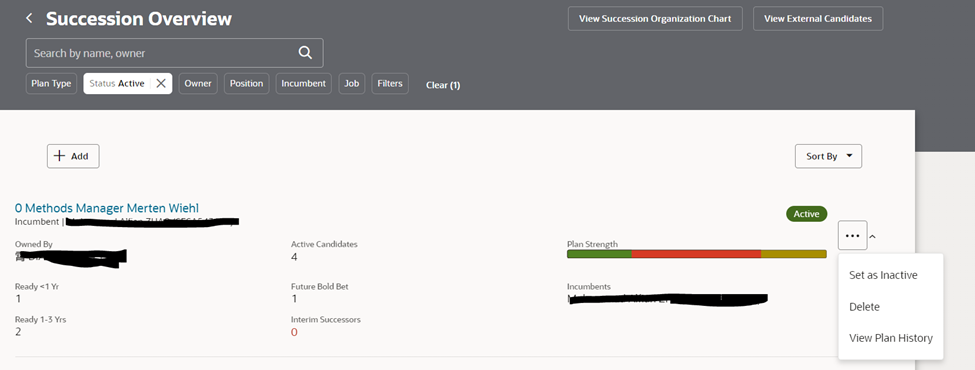Click into the Search by name, owner field
Viewport: 975px width, 370px height.
[x=162, y=53]
